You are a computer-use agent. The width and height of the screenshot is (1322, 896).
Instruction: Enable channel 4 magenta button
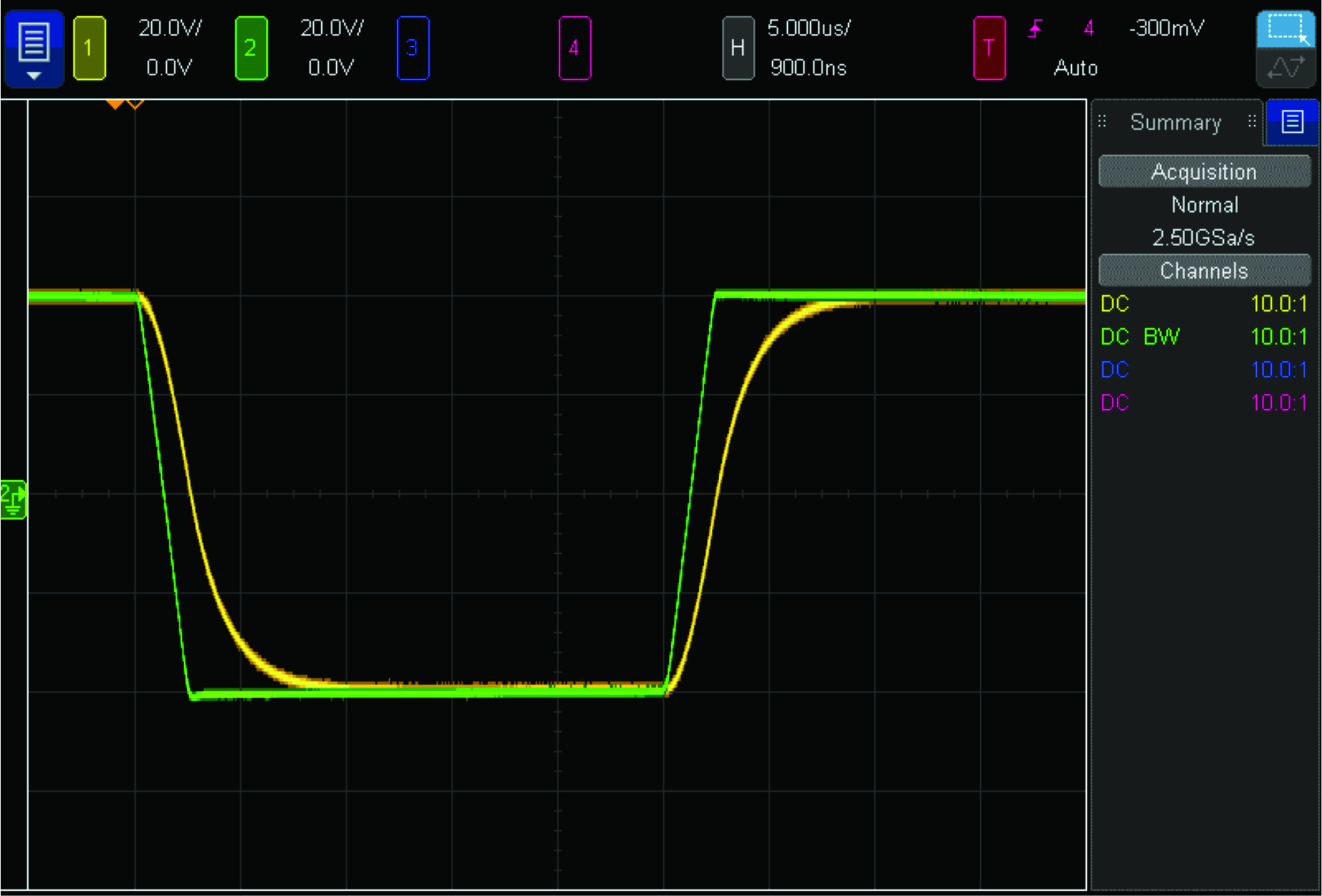click(574, 49)
